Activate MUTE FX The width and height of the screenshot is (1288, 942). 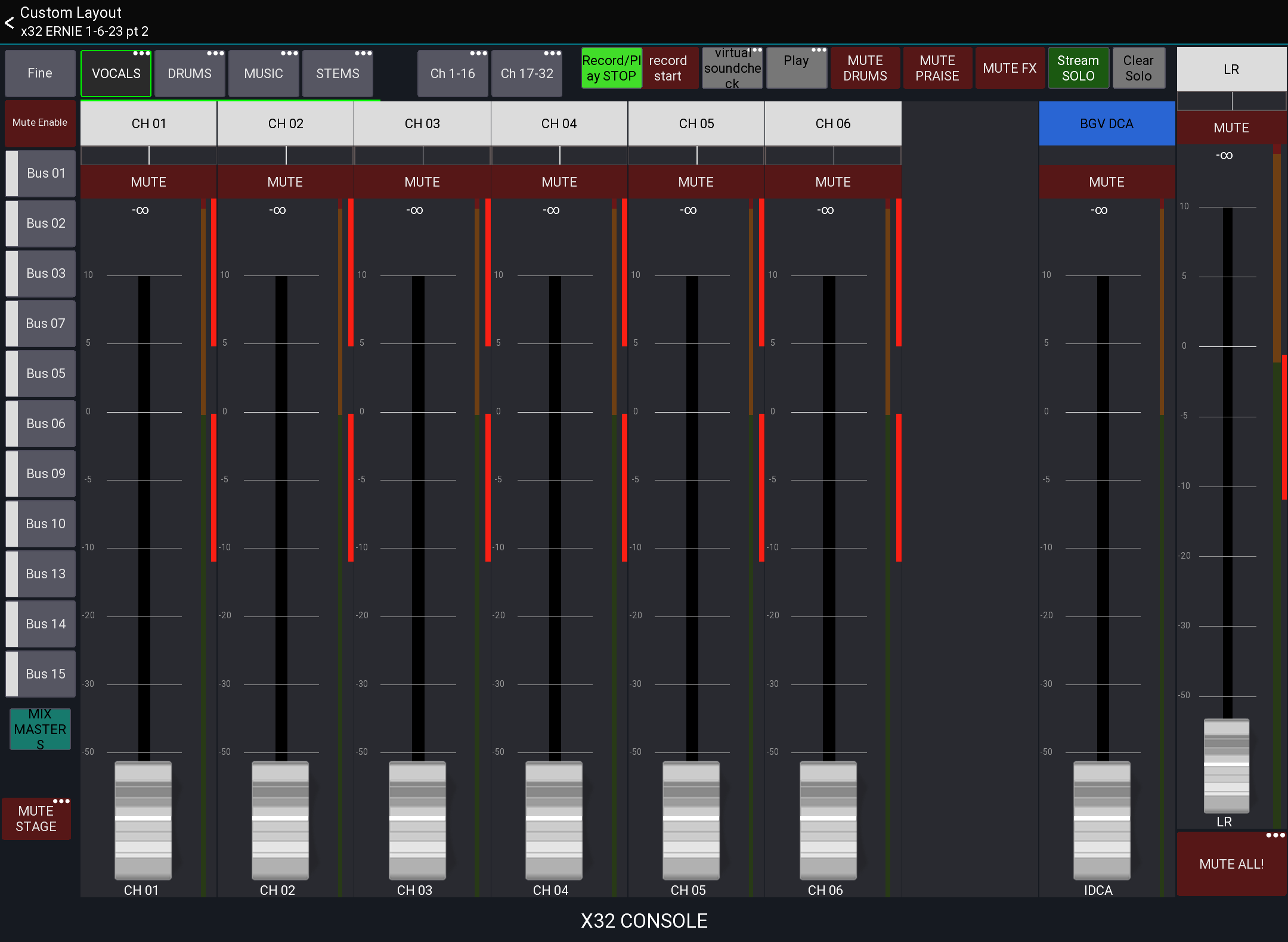click(1010, 68)
